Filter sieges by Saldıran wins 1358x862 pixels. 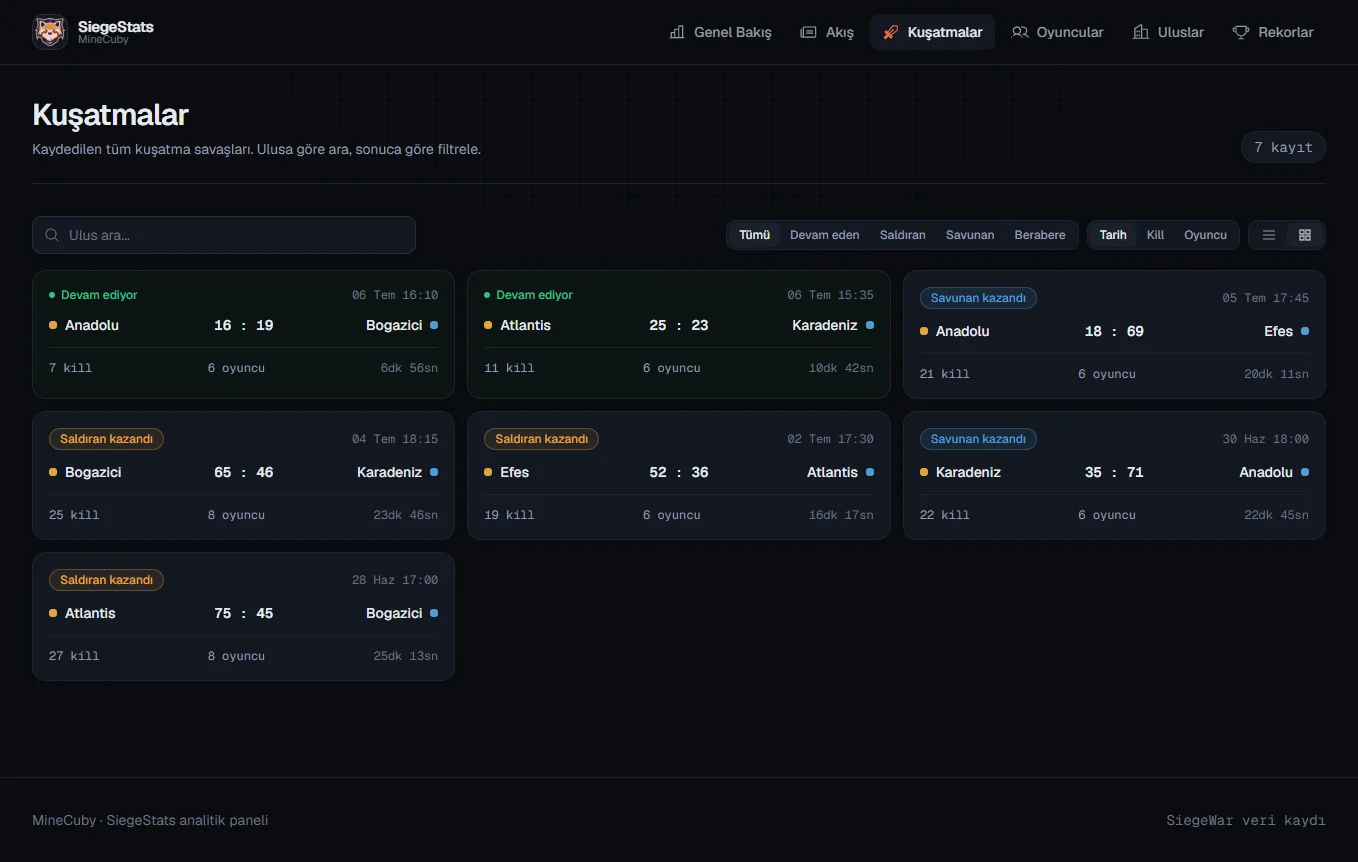(x=903, y=235)
